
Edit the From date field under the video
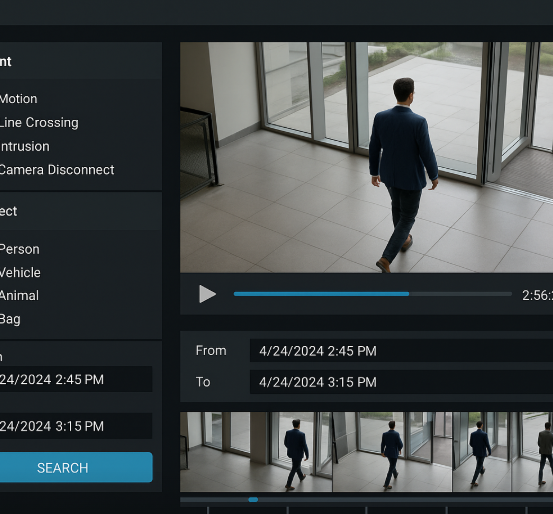tap(401, 351)
